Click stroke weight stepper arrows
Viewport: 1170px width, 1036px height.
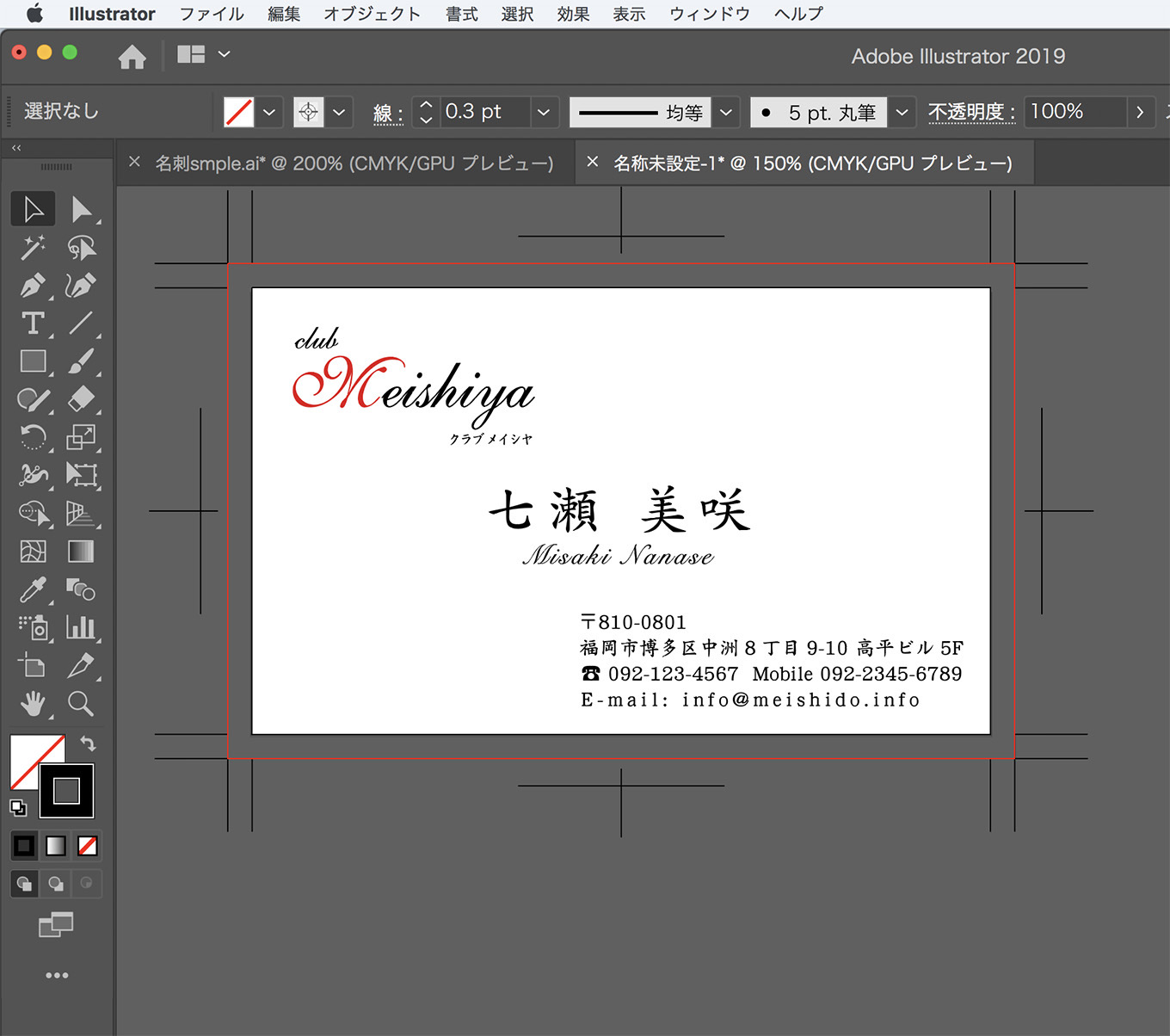(426, 112)
